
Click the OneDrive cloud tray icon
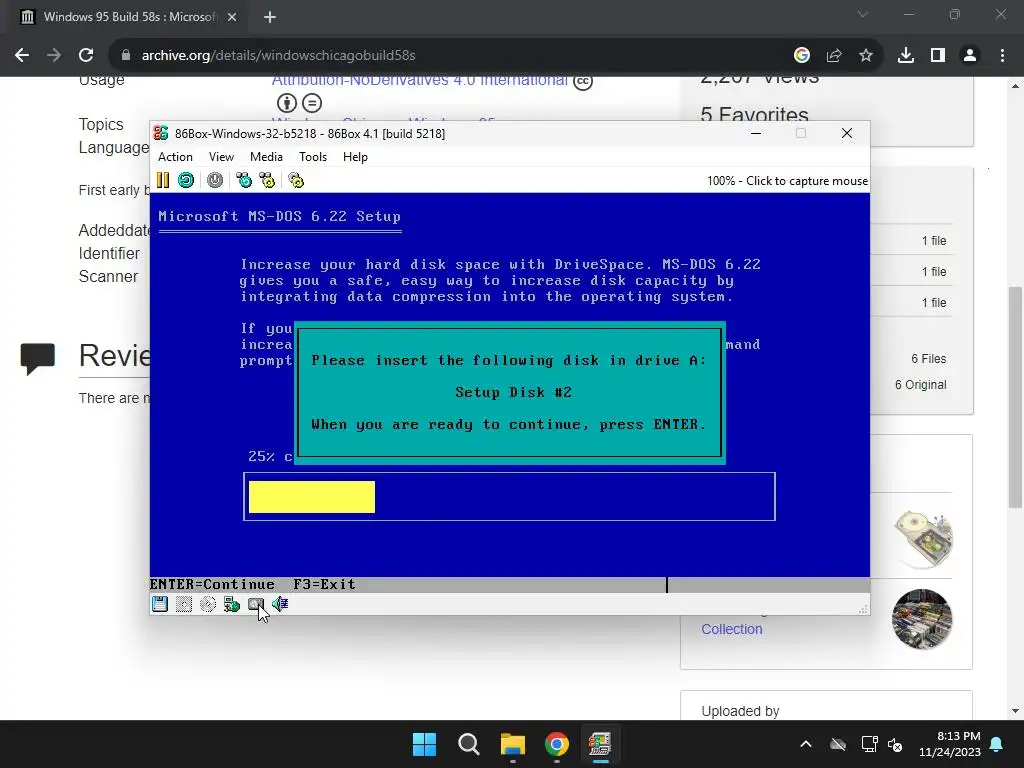[x=838, y=744]
